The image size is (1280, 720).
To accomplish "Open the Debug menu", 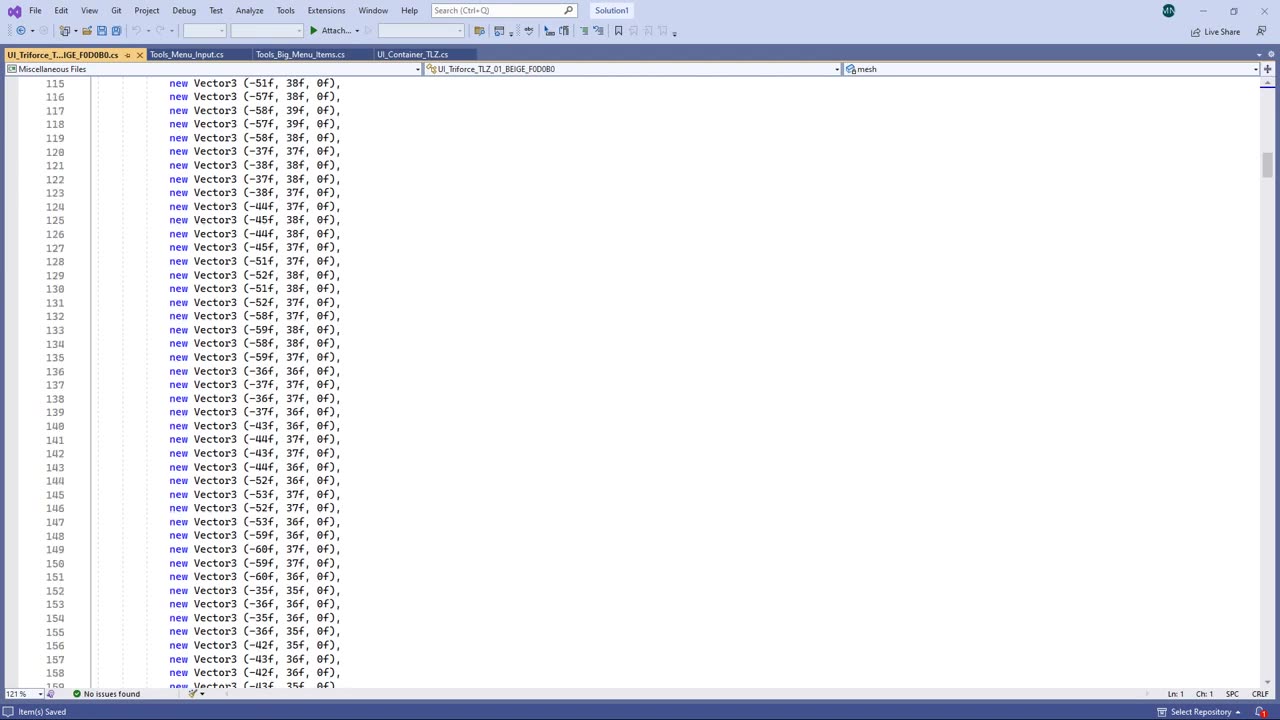I will click(x=184, y=11).
